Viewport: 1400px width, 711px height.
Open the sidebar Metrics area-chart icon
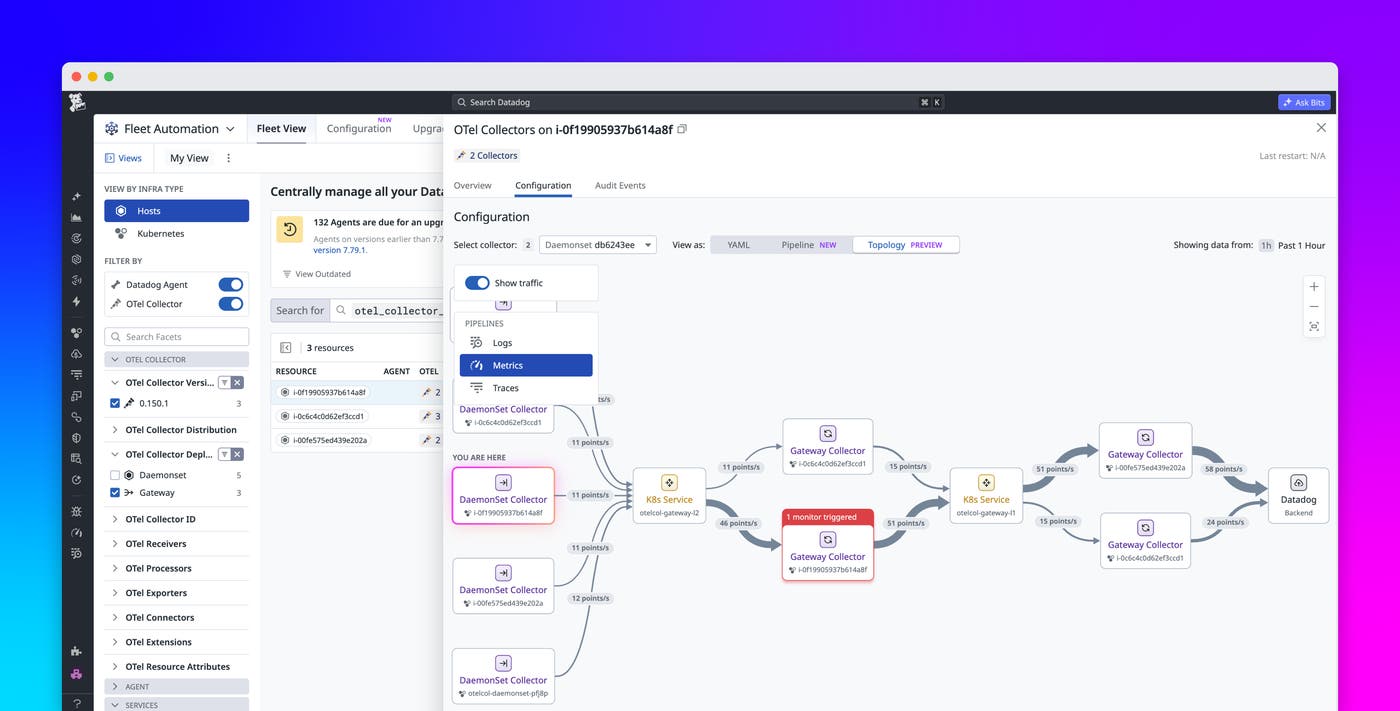tap(77, 217)
